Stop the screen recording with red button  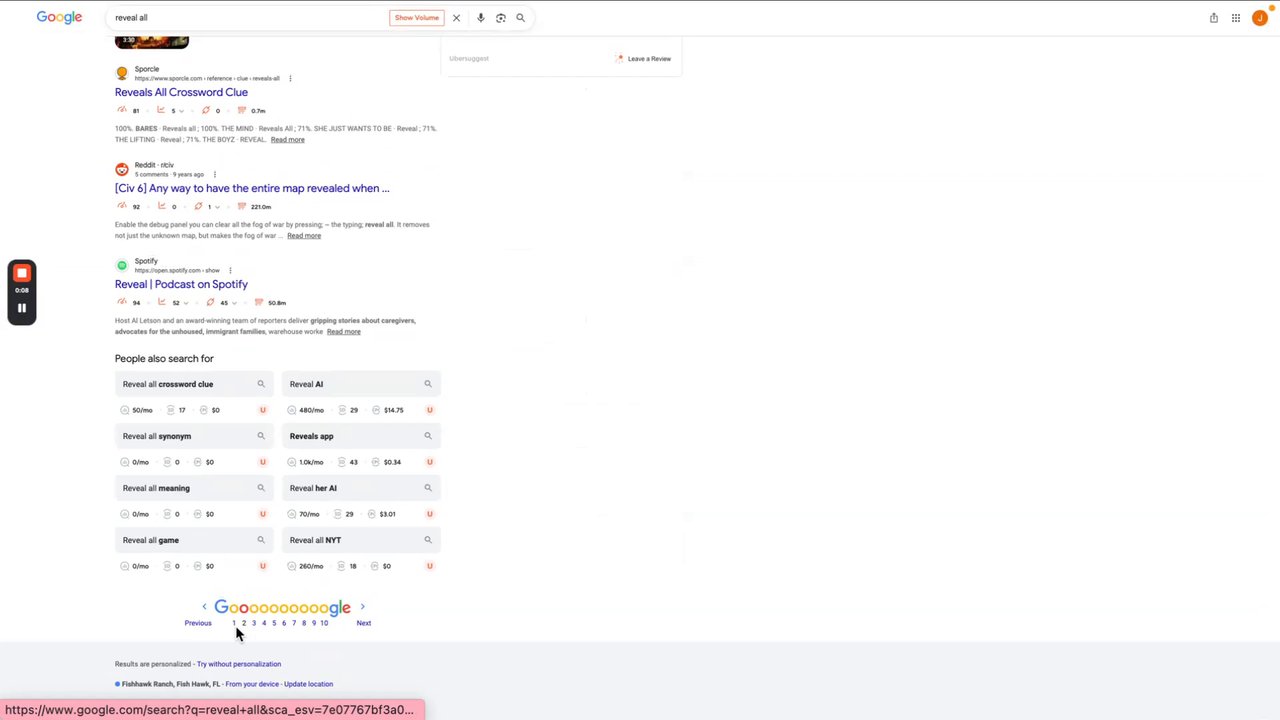(x=22, y=273)
